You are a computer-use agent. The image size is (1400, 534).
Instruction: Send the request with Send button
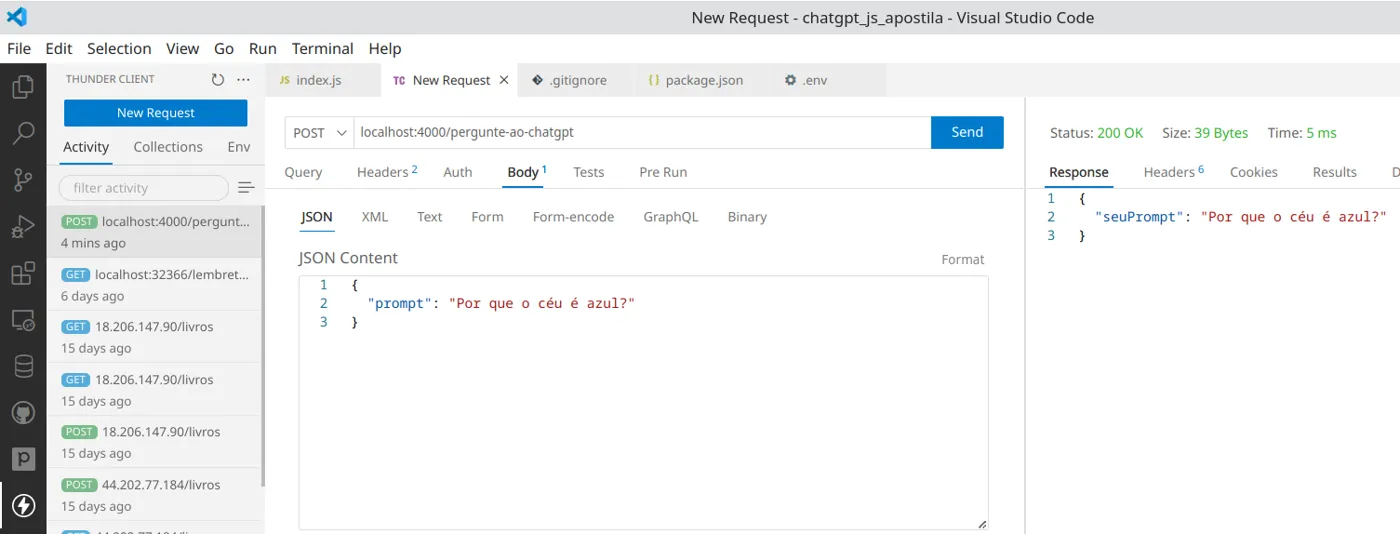967,132
